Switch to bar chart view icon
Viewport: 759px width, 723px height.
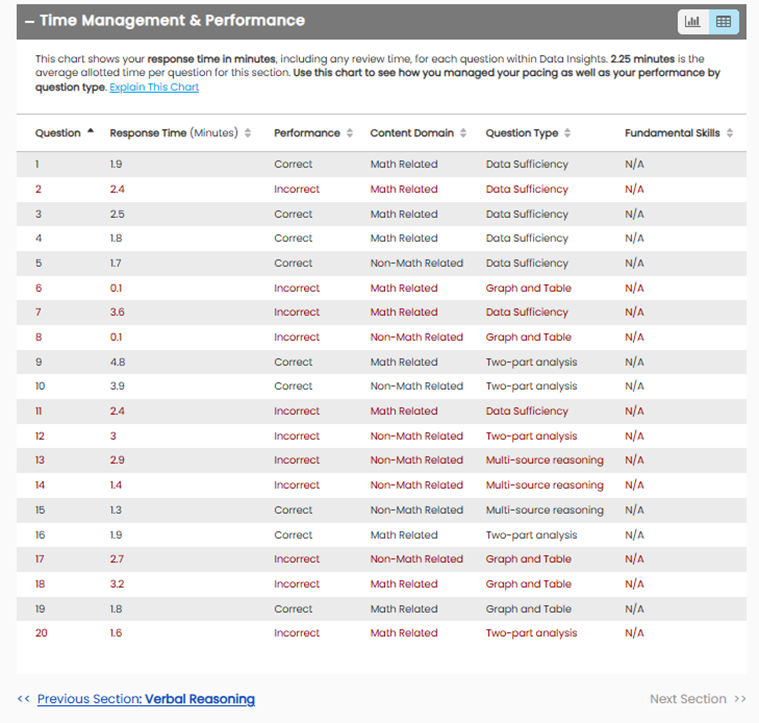pyautogui.click(x=692, y=21)
